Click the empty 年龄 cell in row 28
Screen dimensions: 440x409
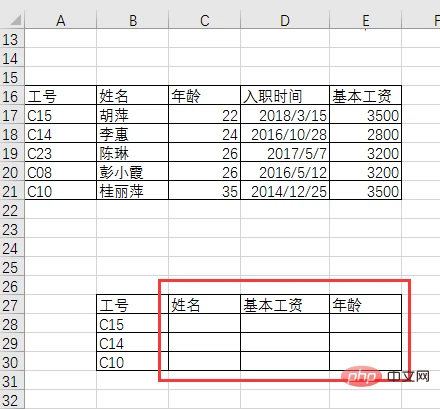click(366, 323)
